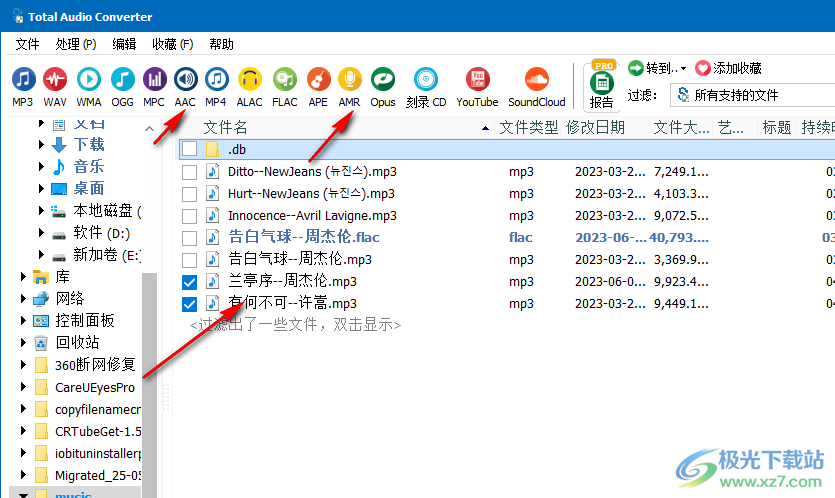The image size is (835, 498).
Task: Expand the 软件 (D:) drive node
Action: (41, 233)
